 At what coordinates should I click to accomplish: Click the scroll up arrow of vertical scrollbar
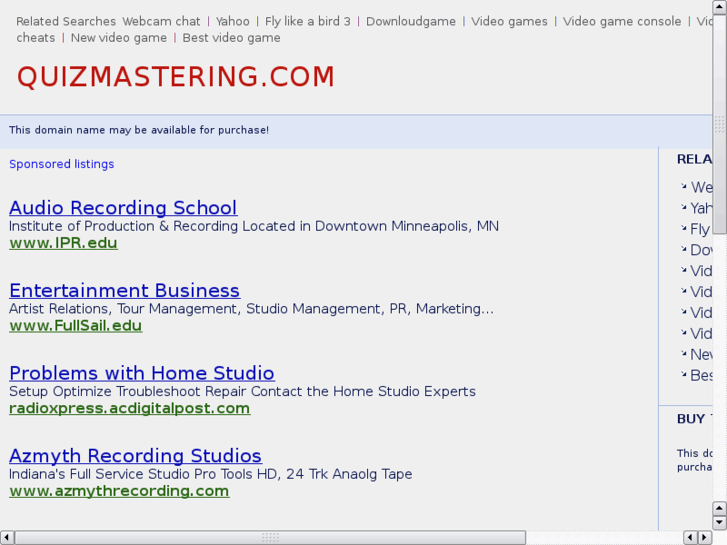[719, 6]
